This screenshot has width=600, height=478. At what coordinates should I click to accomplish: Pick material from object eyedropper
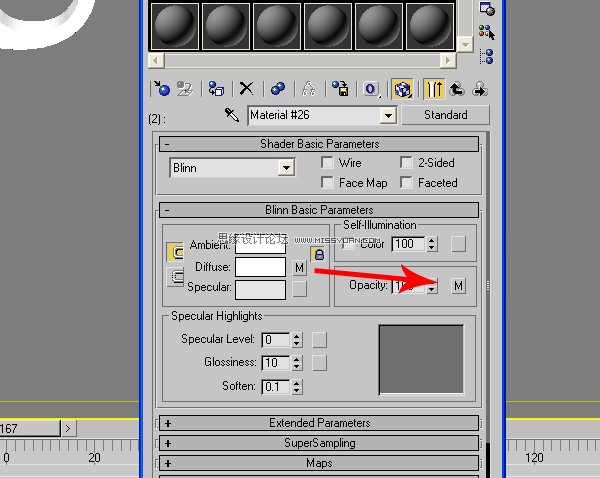point(232,114)
